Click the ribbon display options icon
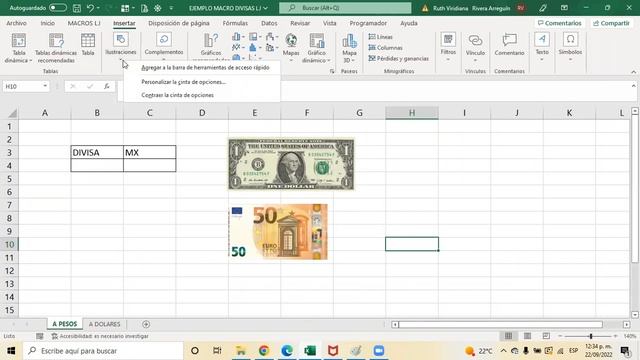This screenshot has height=360, width=640. pos(564,8)
